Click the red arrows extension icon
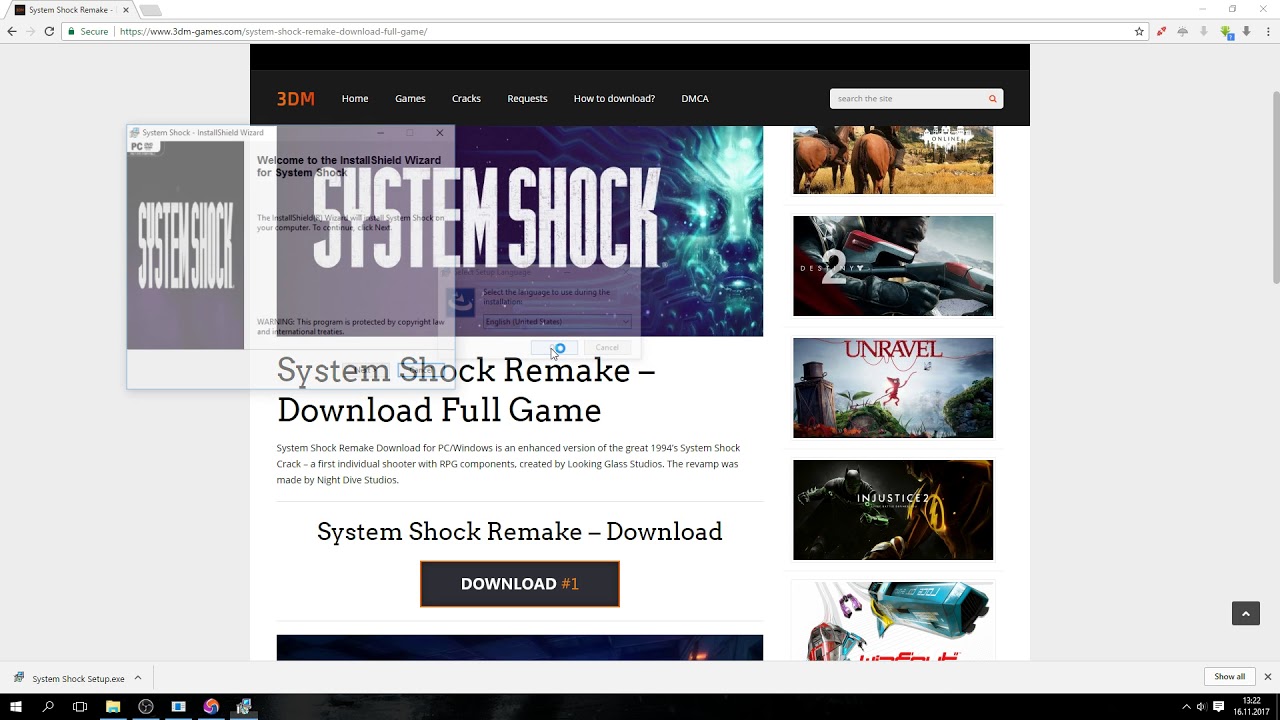1280x720 pixels. pyautogui.click(x=1161, y=31)
